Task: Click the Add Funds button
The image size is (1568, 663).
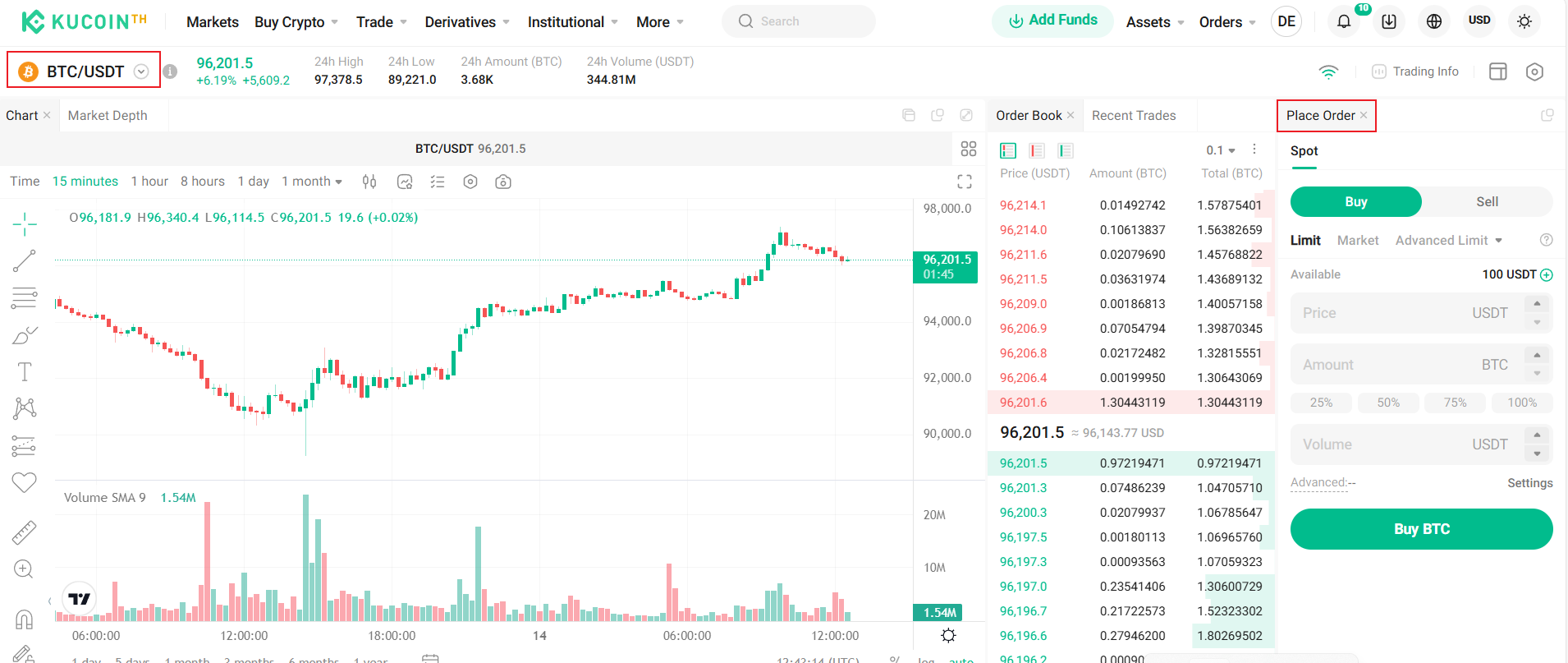Action: 1052,21
